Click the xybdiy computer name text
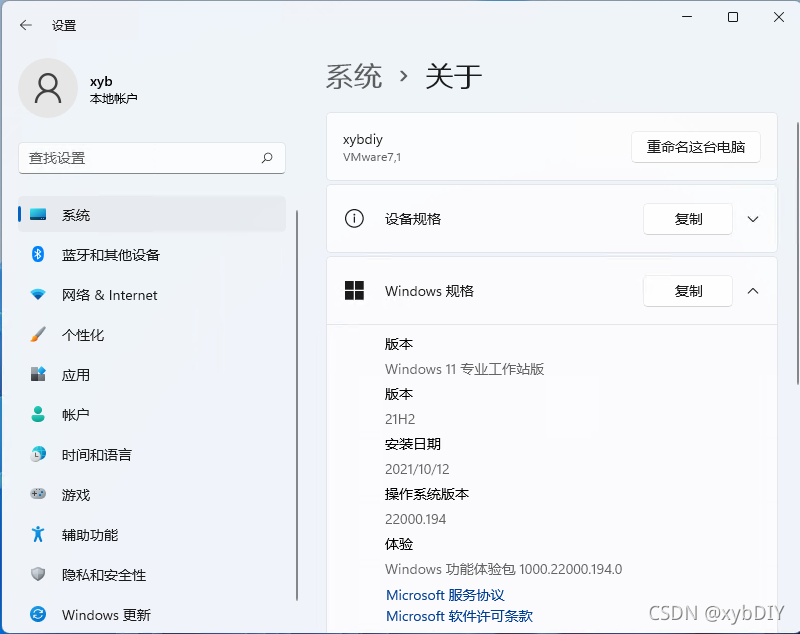This screenshot has width=800, height=634. (x=363, y=139)
